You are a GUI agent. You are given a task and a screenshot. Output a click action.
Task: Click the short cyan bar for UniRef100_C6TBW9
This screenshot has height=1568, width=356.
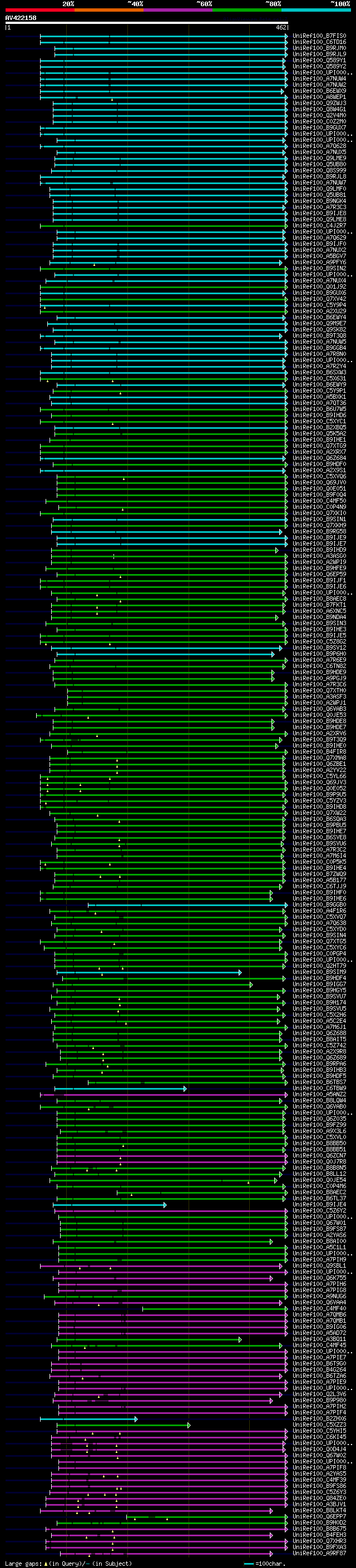pos(121,1089)
